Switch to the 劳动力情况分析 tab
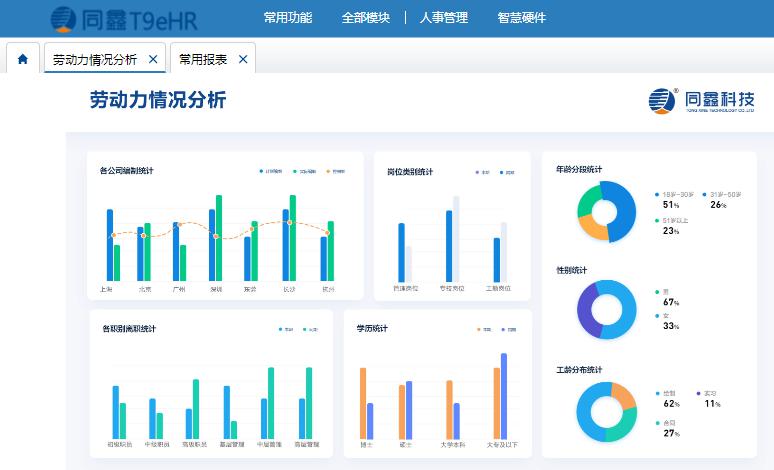The height and width of the screenshot is (470, 774). pos(94,59)
